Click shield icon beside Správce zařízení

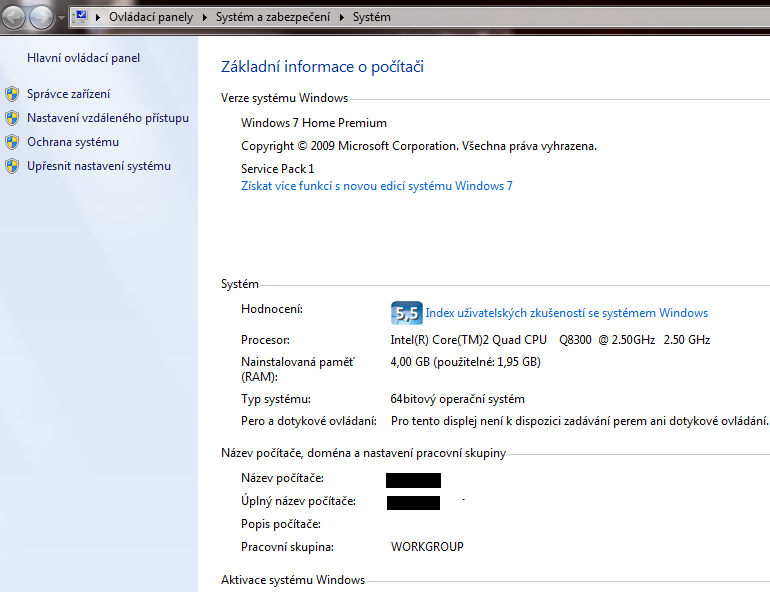click(x=12, y=94)
